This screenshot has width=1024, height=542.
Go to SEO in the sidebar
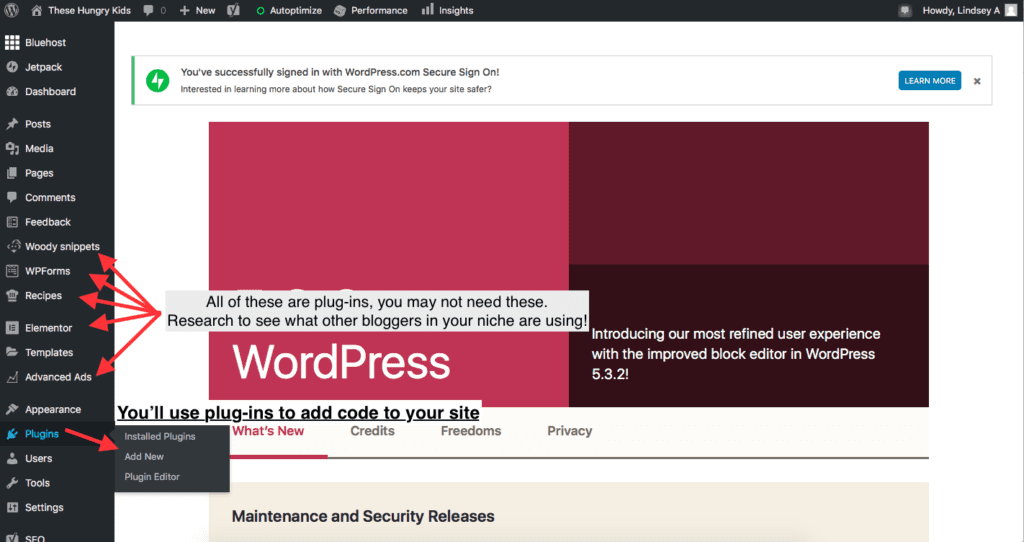tap(35, 537)
